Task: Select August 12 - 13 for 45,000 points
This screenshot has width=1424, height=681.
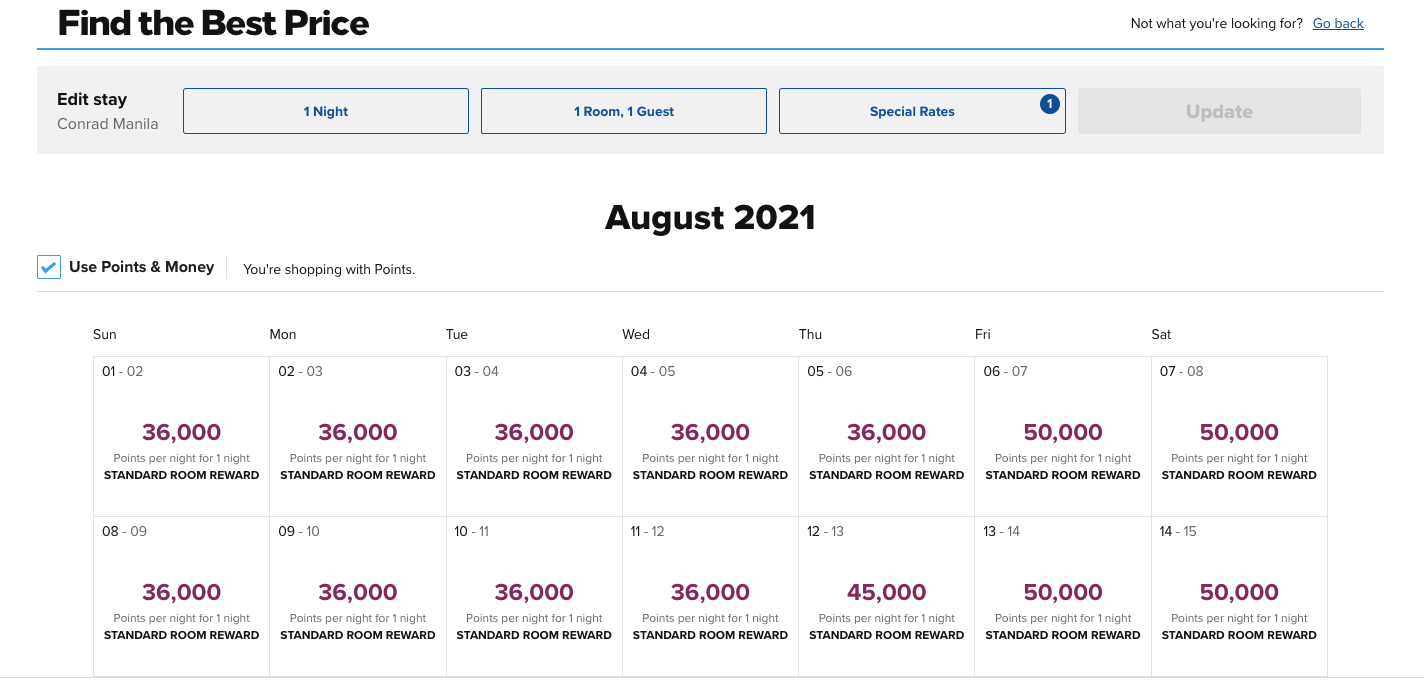Action: 887,596
